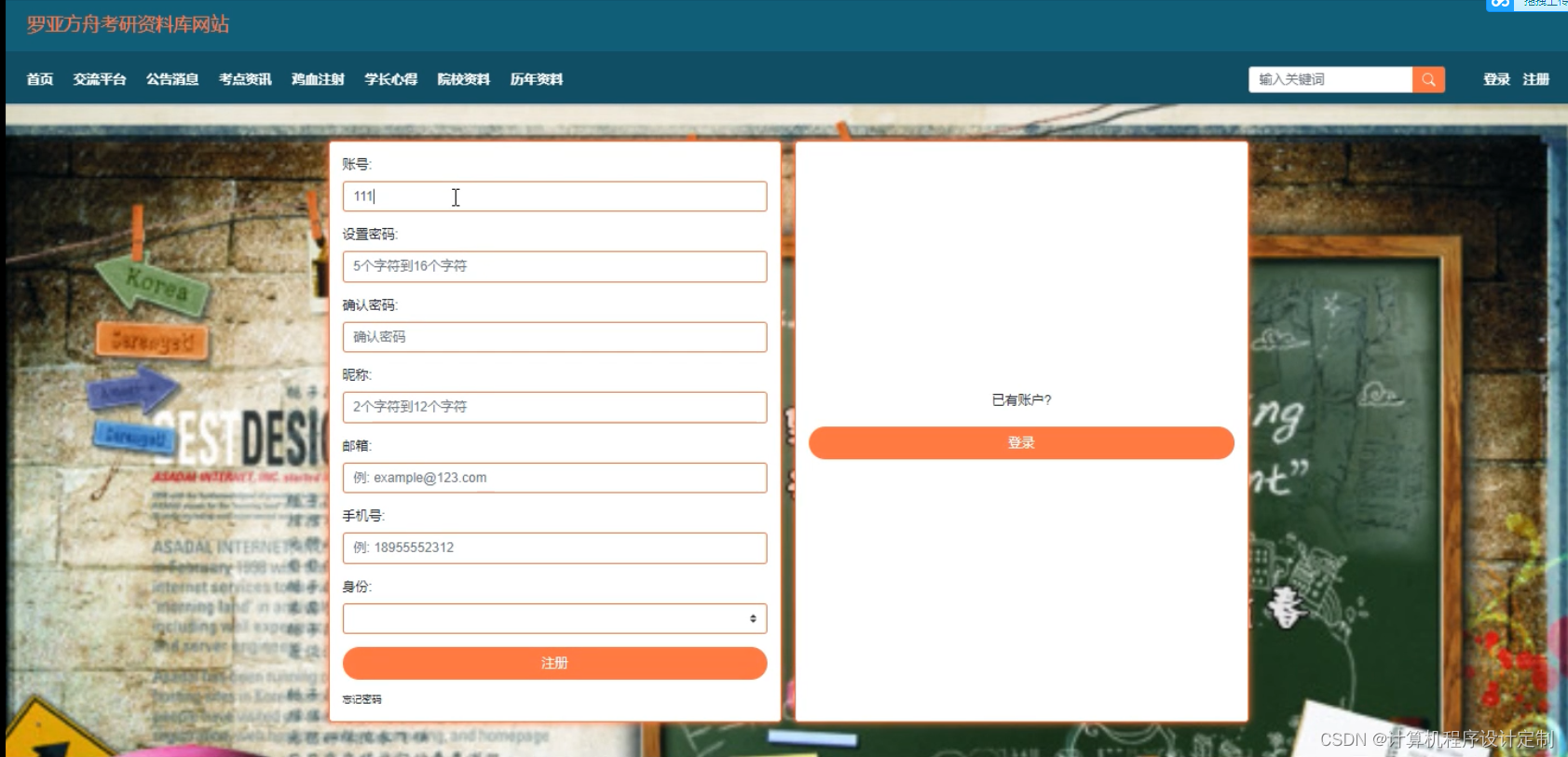Open the 鸡血注射 section
The height and width of the screenshot is (757, 1568).
point(318,79)
